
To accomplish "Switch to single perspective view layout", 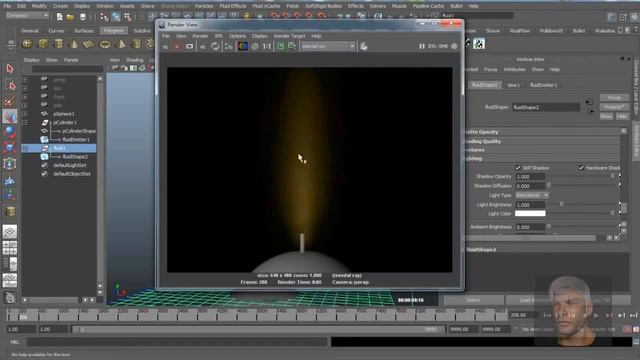I will click(x=10, y=231).
